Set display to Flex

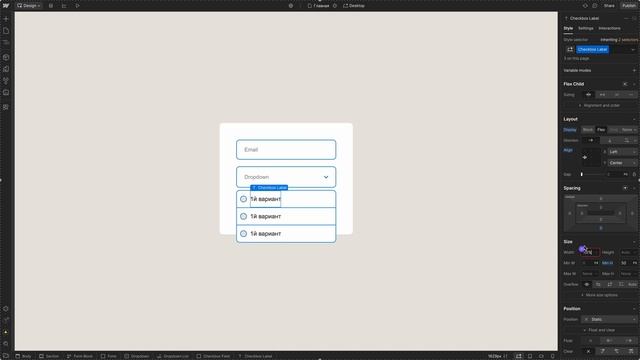click(601, 130)
